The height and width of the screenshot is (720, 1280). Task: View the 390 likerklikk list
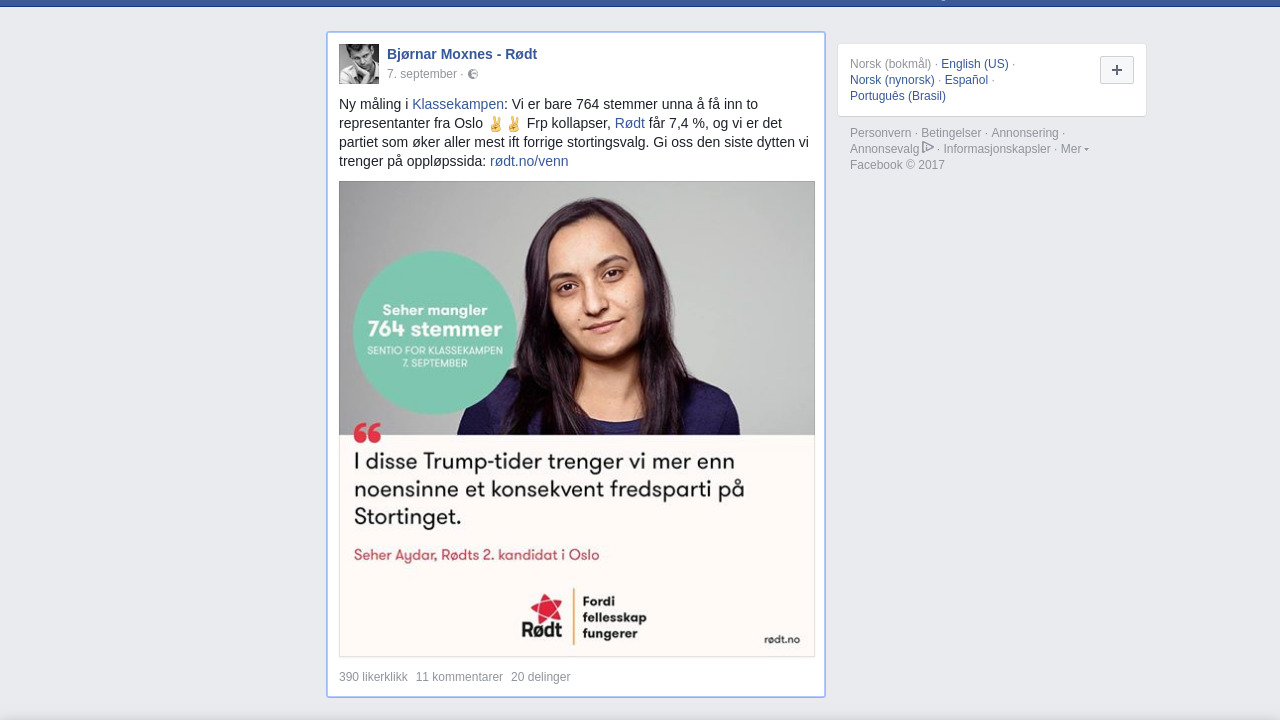point(373,677)
